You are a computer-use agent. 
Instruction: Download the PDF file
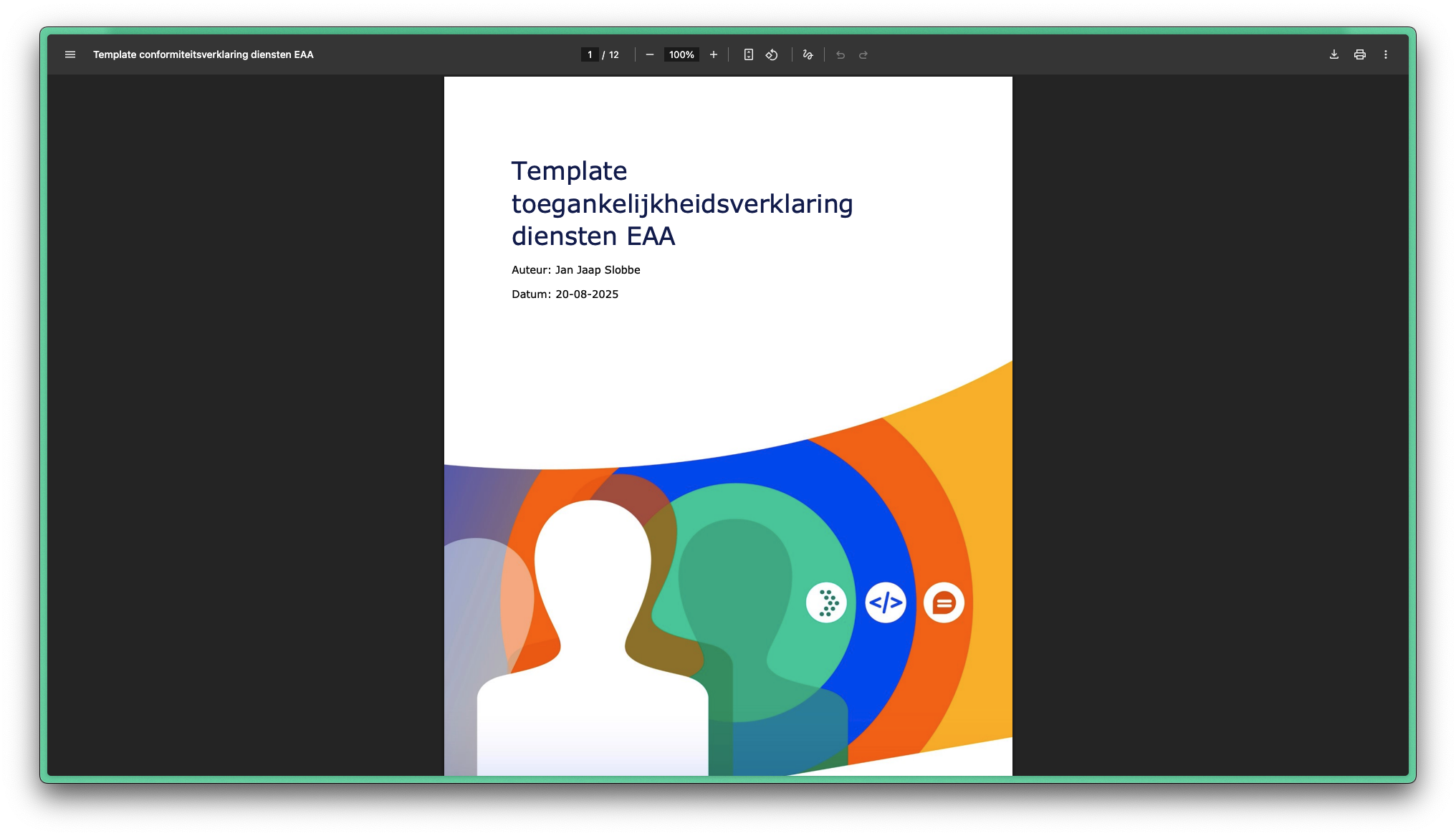1334,54
